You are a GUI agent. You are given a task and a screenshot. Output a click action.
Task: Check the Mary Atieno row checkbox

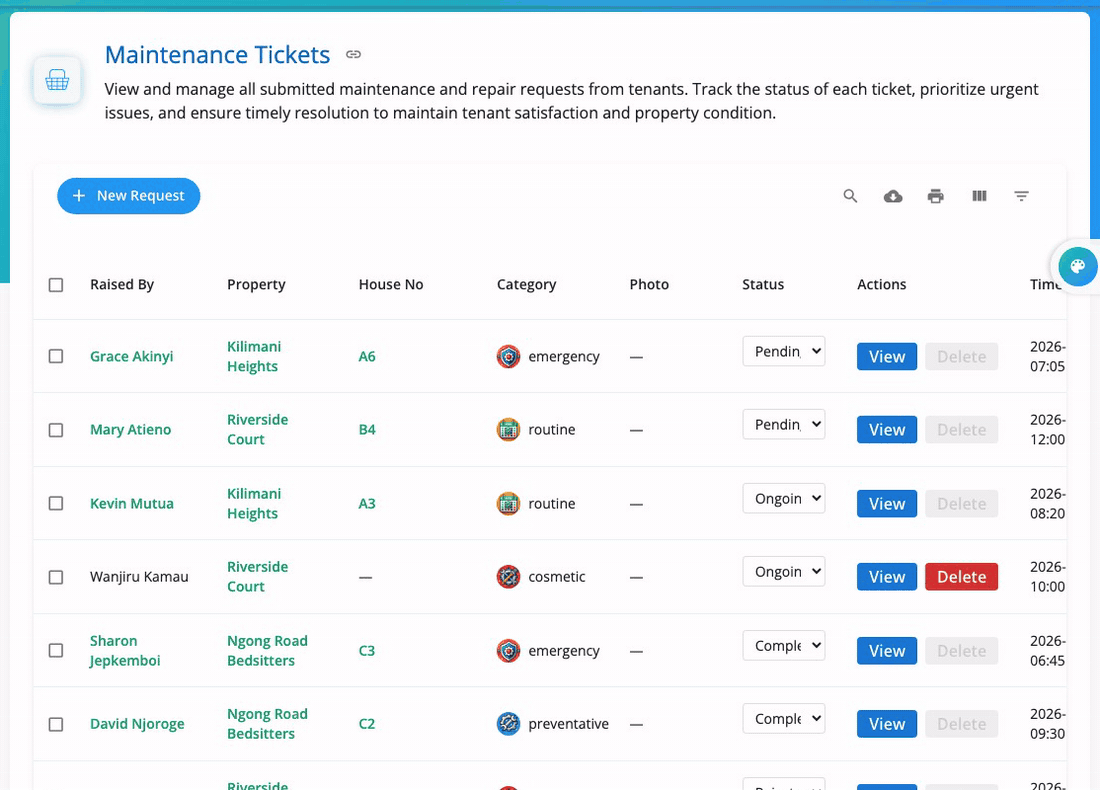click(56, 430)
